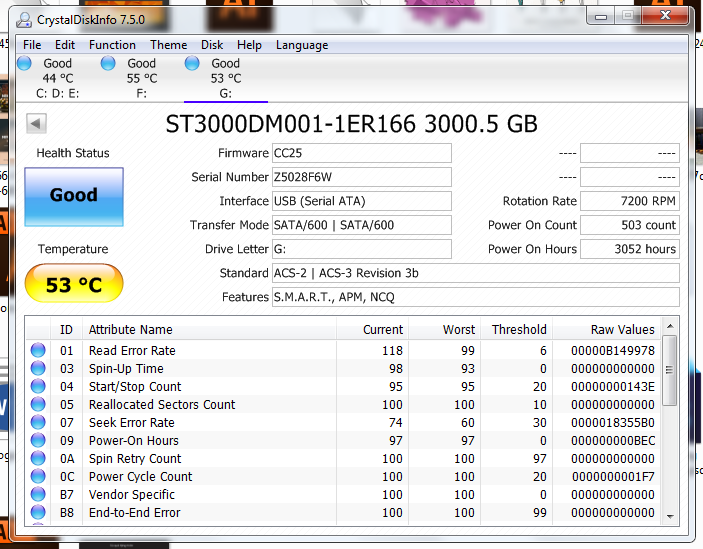Select the 44 °C disk C: D: E: status orb

25,64
